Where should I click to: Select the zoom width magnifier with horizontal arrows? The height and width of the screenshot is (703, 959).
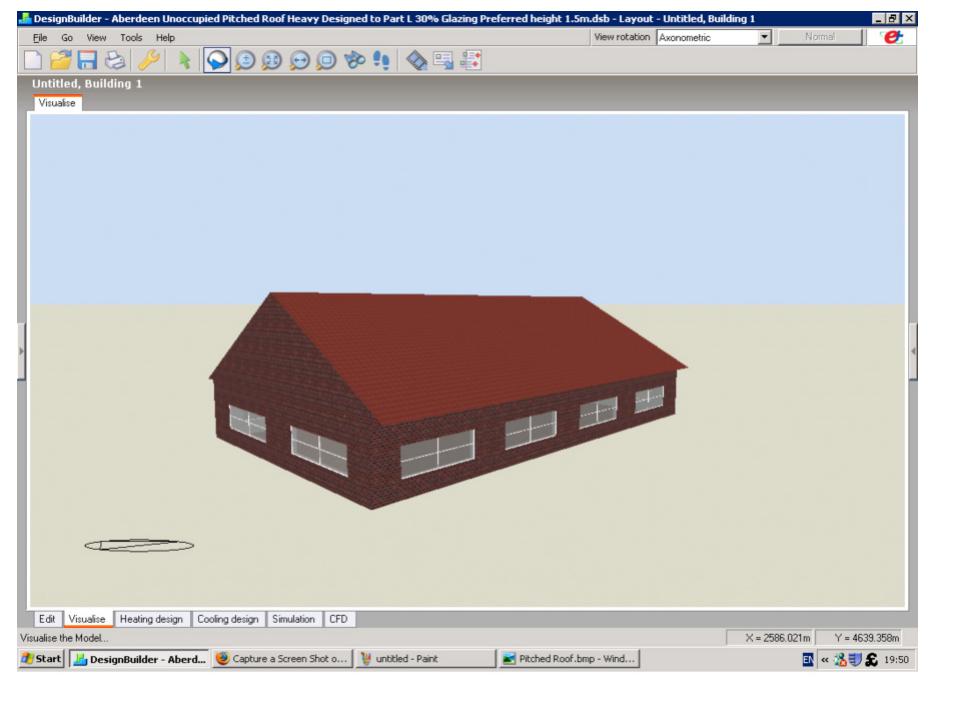[x=299, y=61]
